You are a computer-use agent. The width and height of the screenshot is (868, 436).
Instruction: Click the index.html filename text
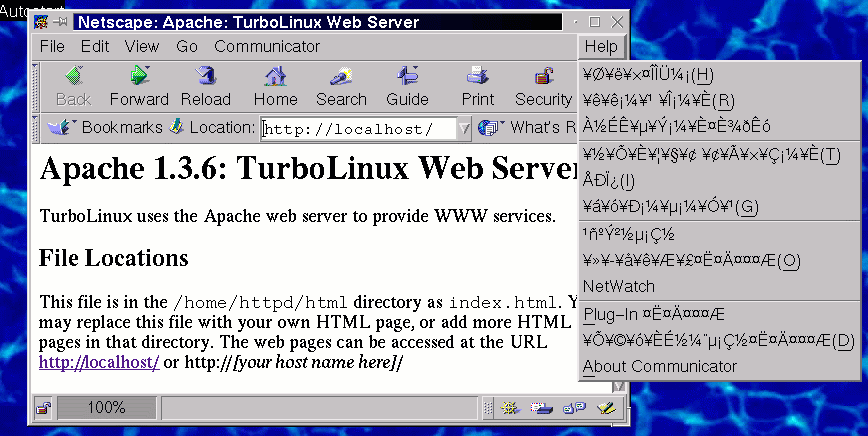[x=502, y=303]
